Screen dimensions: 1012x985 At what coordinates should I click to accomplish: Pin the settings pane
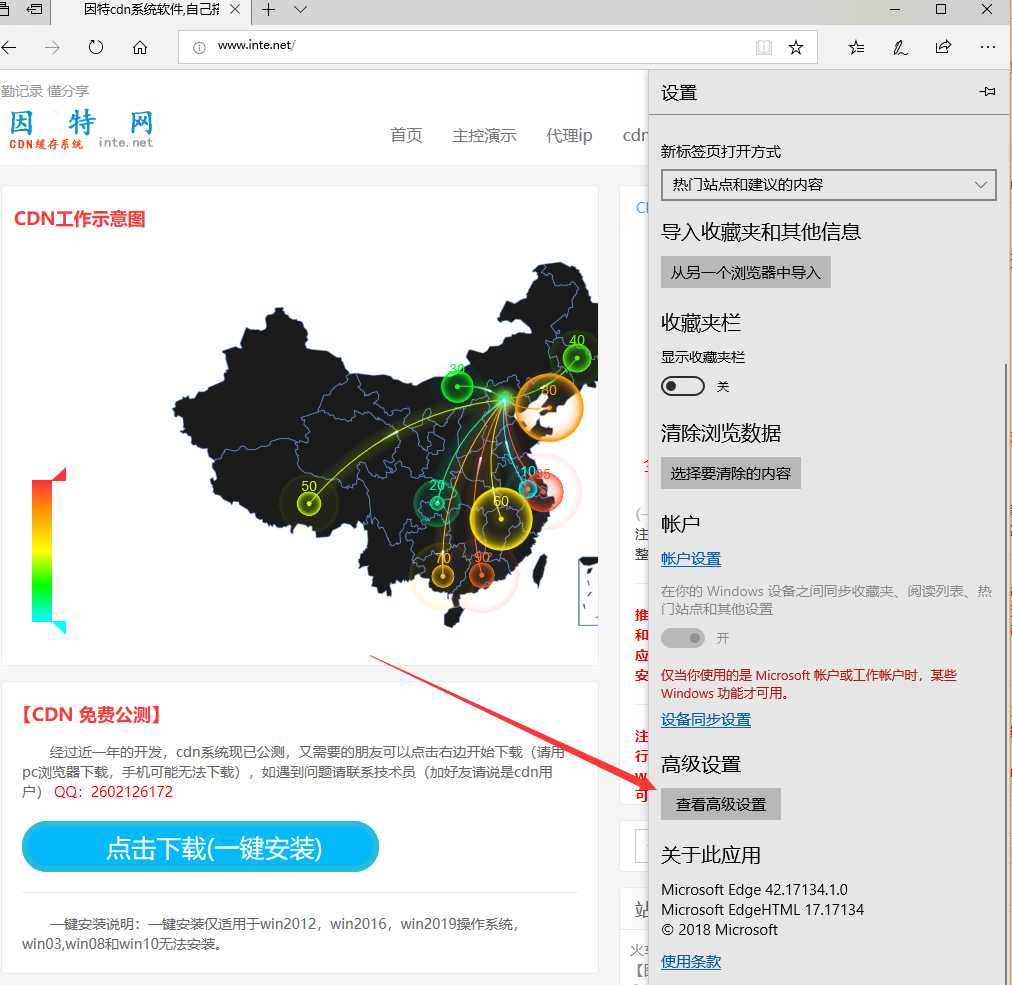click(987, 92)
